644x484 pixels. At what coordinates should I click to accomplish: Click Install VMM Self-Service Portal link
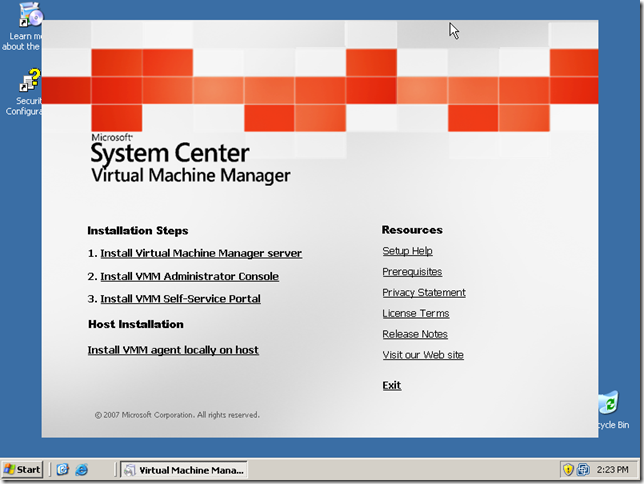point(181,299)
